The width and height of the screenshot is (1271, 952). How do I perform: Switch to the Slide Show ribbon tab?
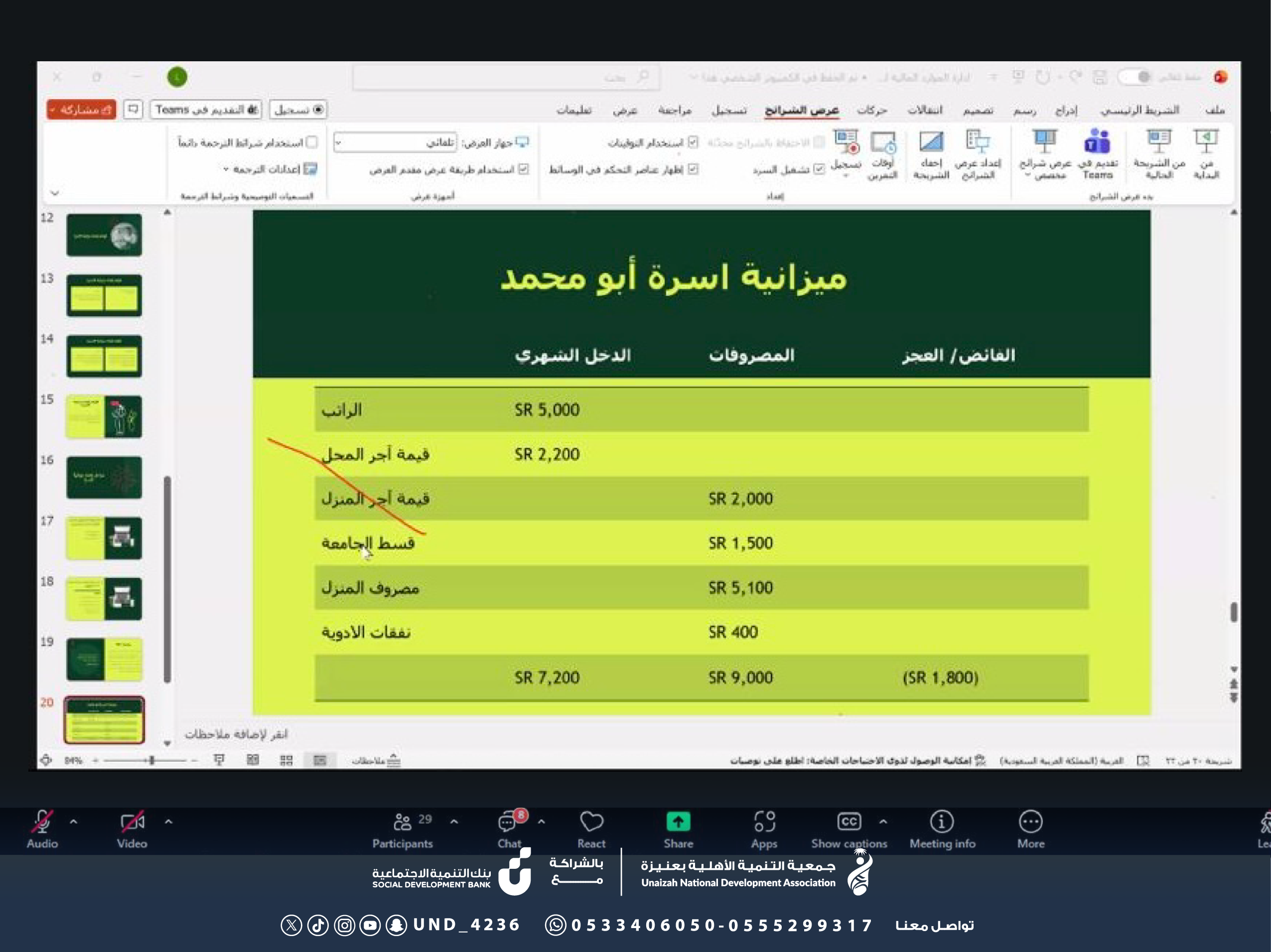[x=801, y=110]
